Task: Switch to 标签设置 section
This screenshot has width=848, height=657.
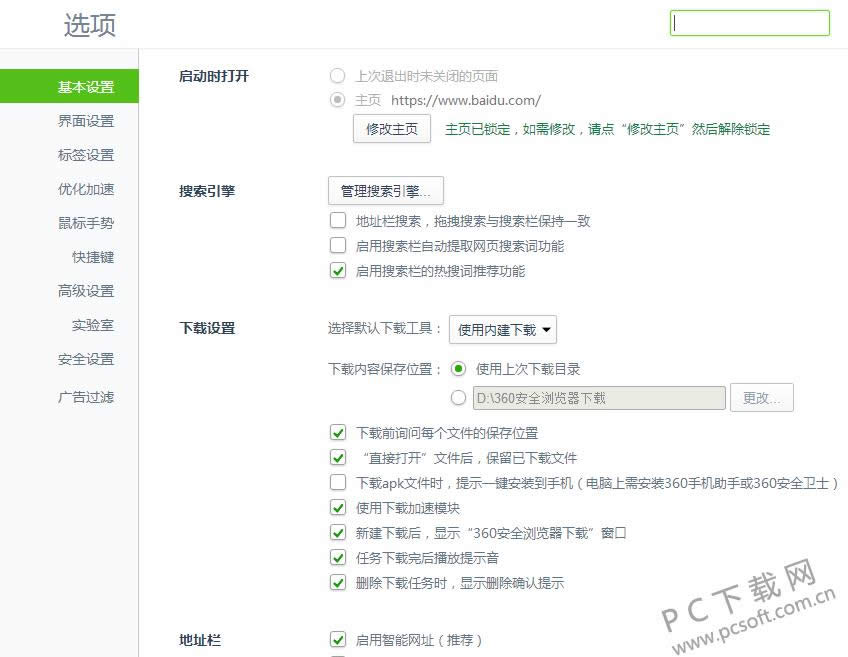Action: [x=86, y=155]
